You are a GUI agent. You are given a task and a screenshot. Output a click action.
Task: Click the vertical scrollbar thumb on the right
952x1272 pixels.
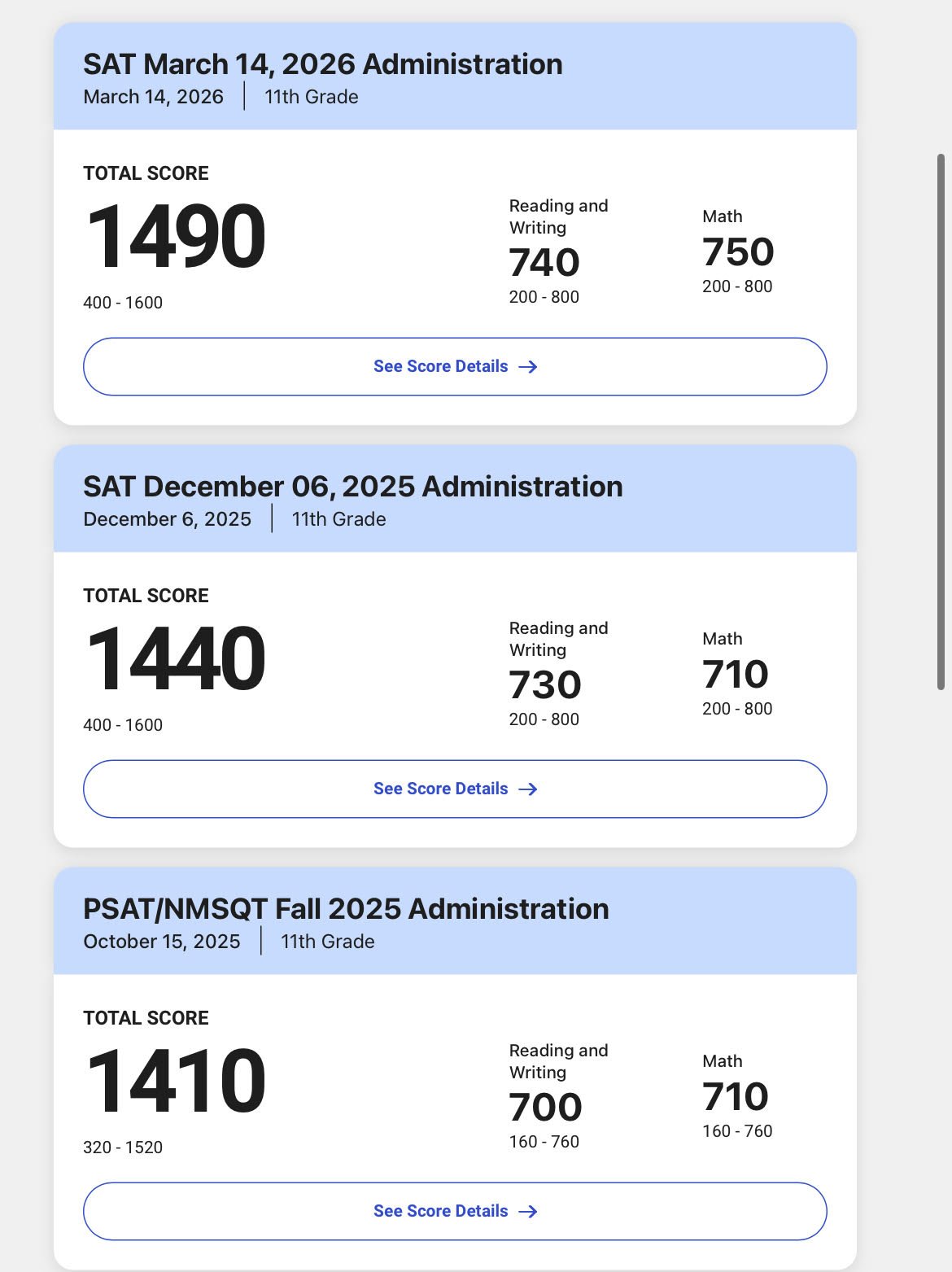[x=941, y=422]
